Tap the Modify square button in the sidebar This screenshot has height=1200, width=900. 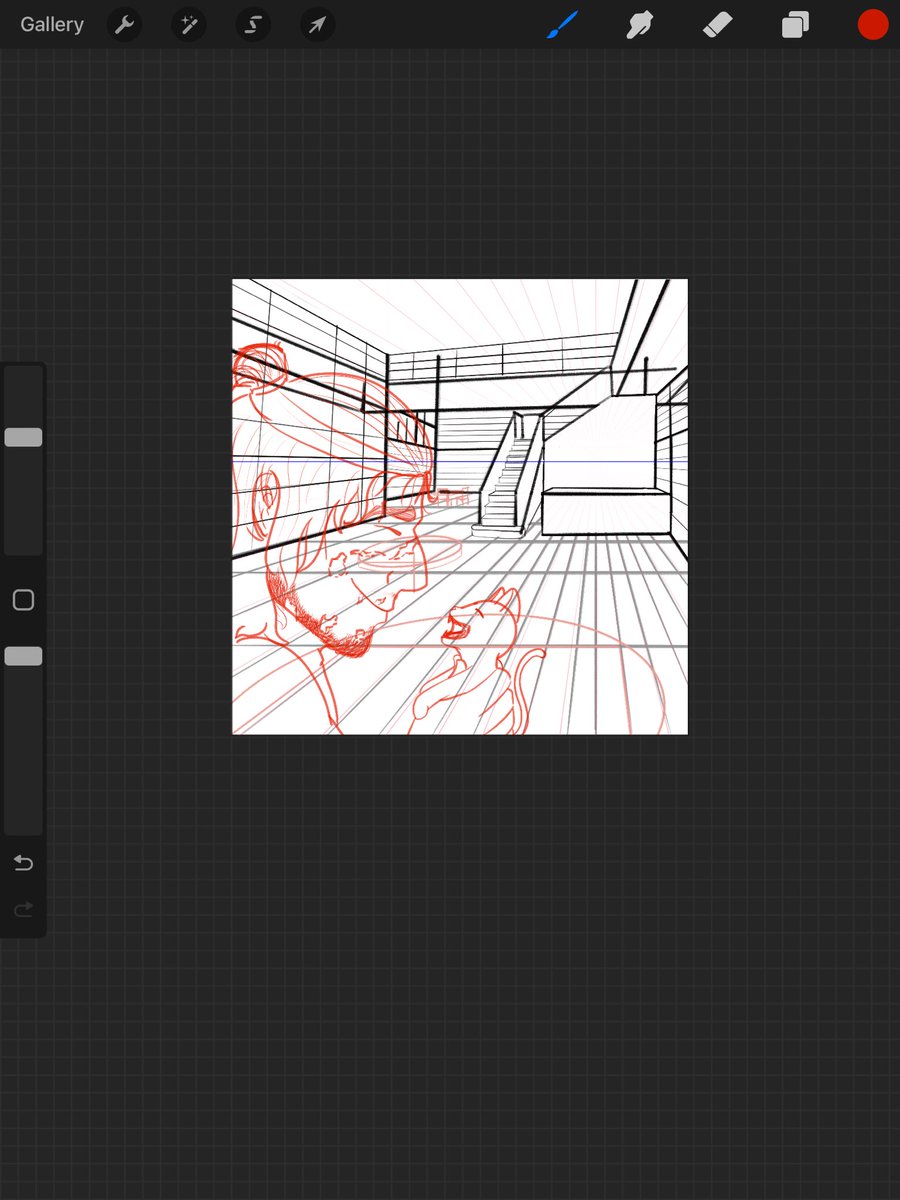pos(23,600)
